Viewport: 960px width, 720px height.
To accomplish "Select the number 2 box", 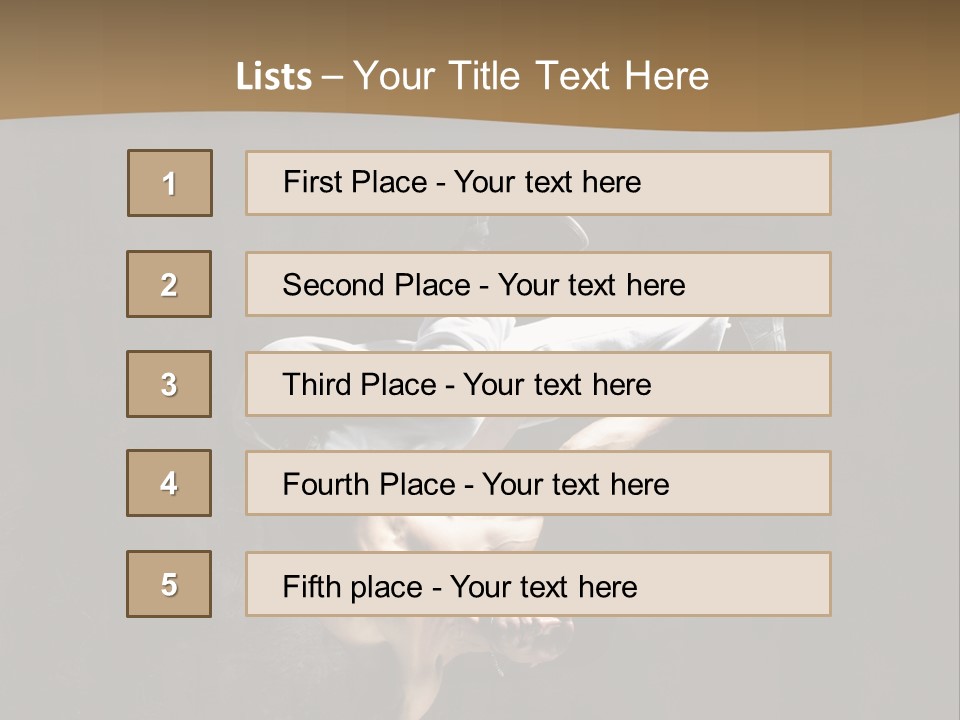I will (169, 284).
